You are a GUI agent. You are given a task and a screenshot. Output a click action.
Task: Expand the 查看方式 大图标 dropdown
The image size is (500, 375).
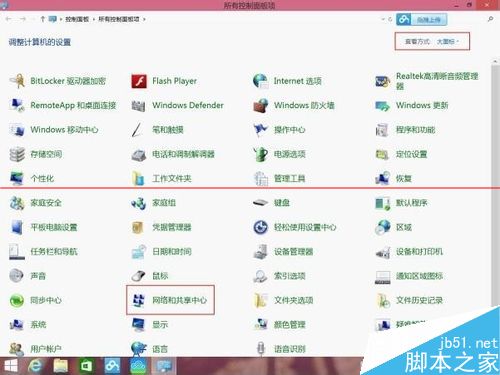point(448,41)
